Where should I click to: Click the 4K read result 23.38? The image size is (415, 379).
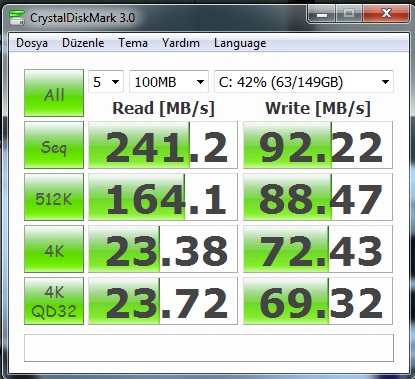163,249
